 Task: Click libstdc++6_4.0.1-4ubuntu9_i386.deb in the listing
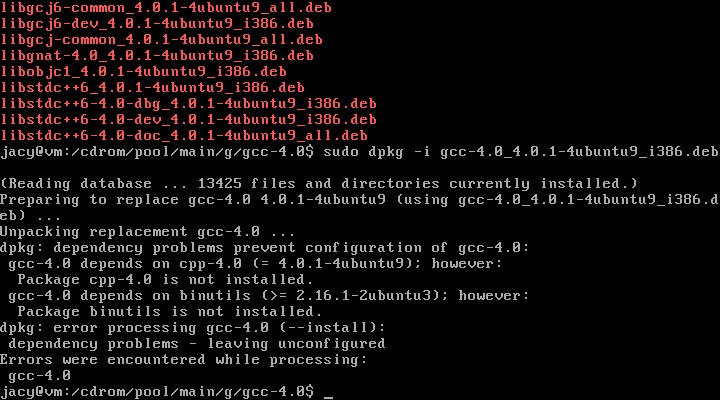[x=152, y=88]
